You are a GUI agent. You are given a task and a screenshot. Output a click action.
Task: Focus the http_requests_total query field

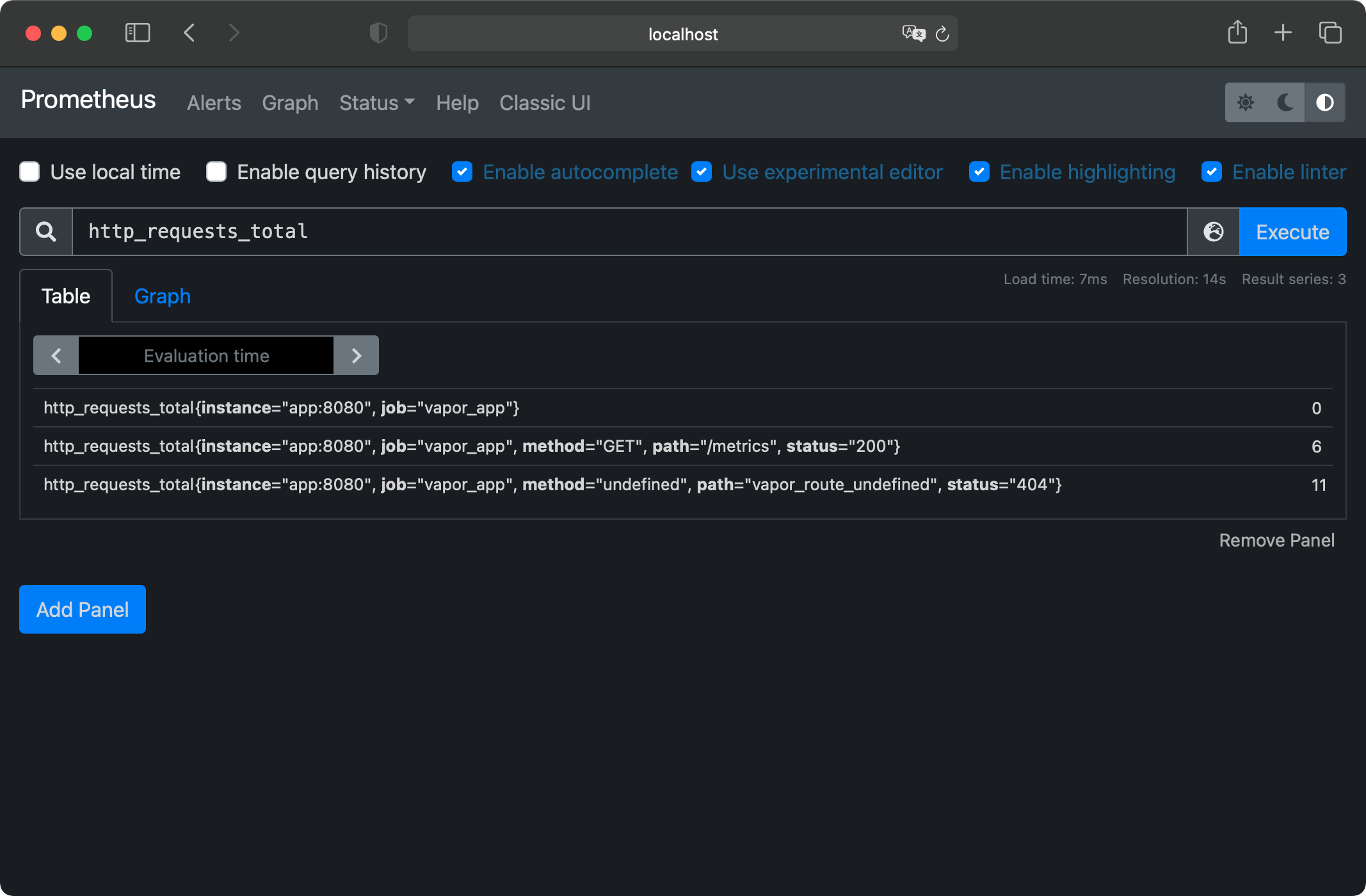coord(630,232)
